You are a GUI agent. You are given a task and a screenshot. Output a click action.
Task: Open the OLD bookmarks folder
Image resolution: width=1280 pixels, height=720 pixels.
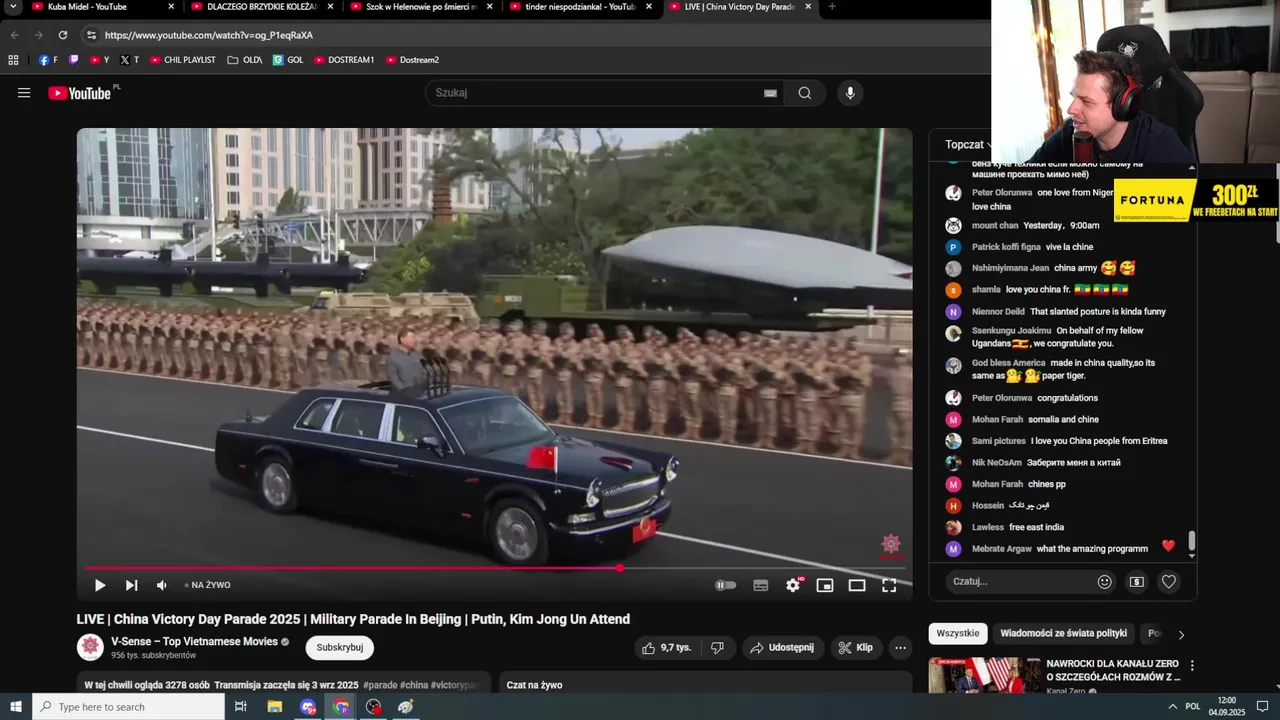pos(245,60)
